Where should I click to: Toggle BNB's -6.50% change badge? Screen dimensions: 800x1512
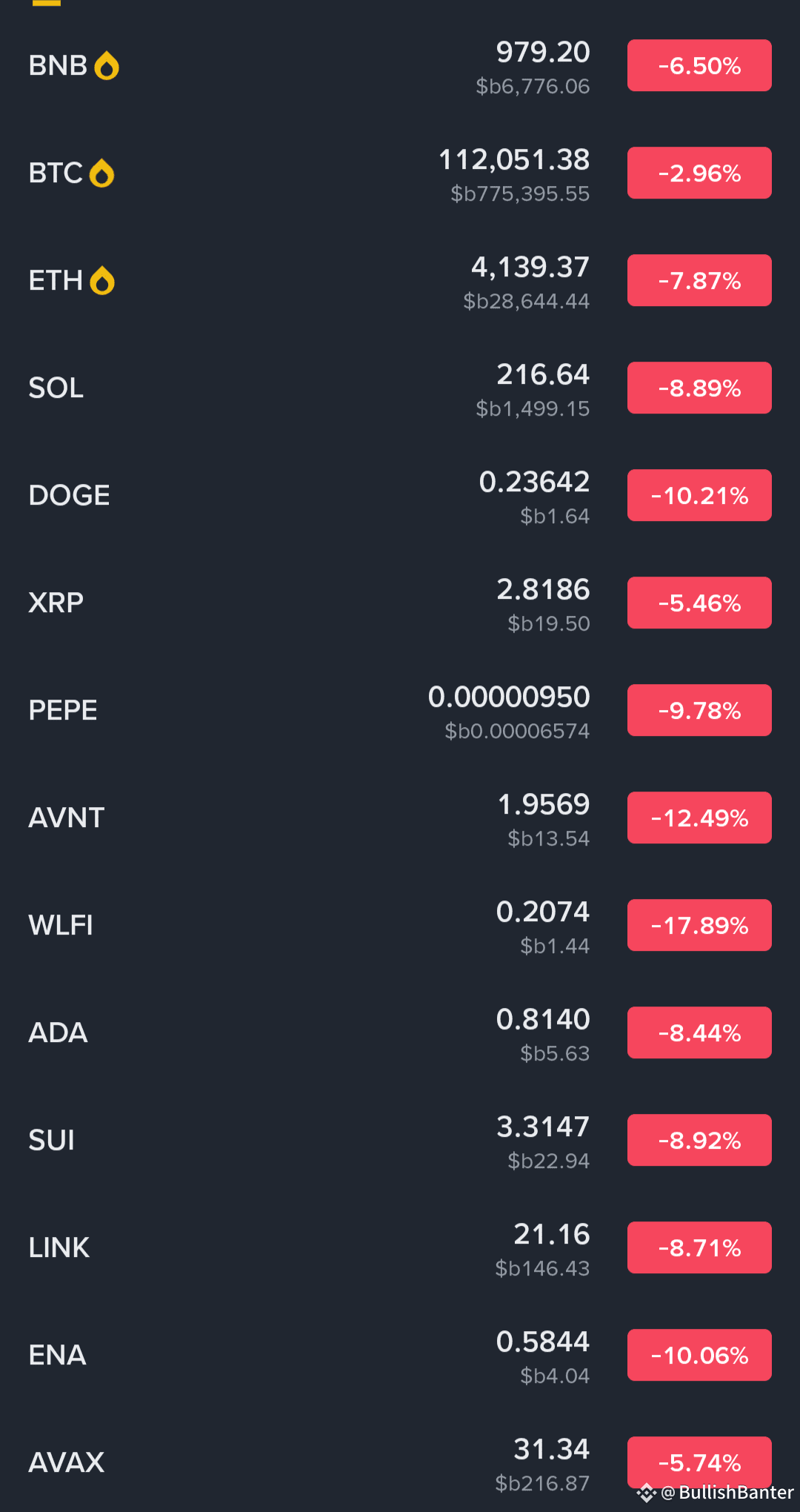(x=699, y=66)
